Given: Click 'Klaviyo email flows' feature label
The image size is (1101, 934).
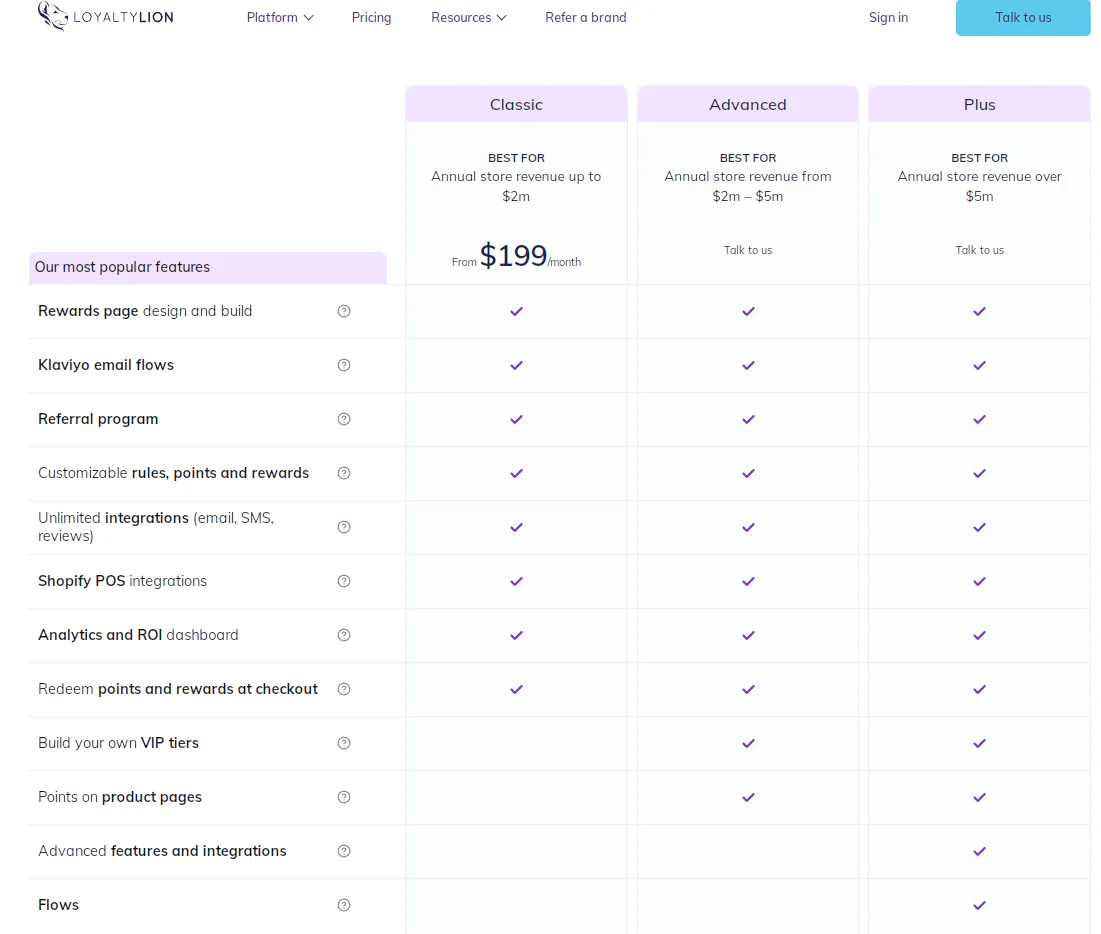Looking at the screenshot, I should click(106, 365).
